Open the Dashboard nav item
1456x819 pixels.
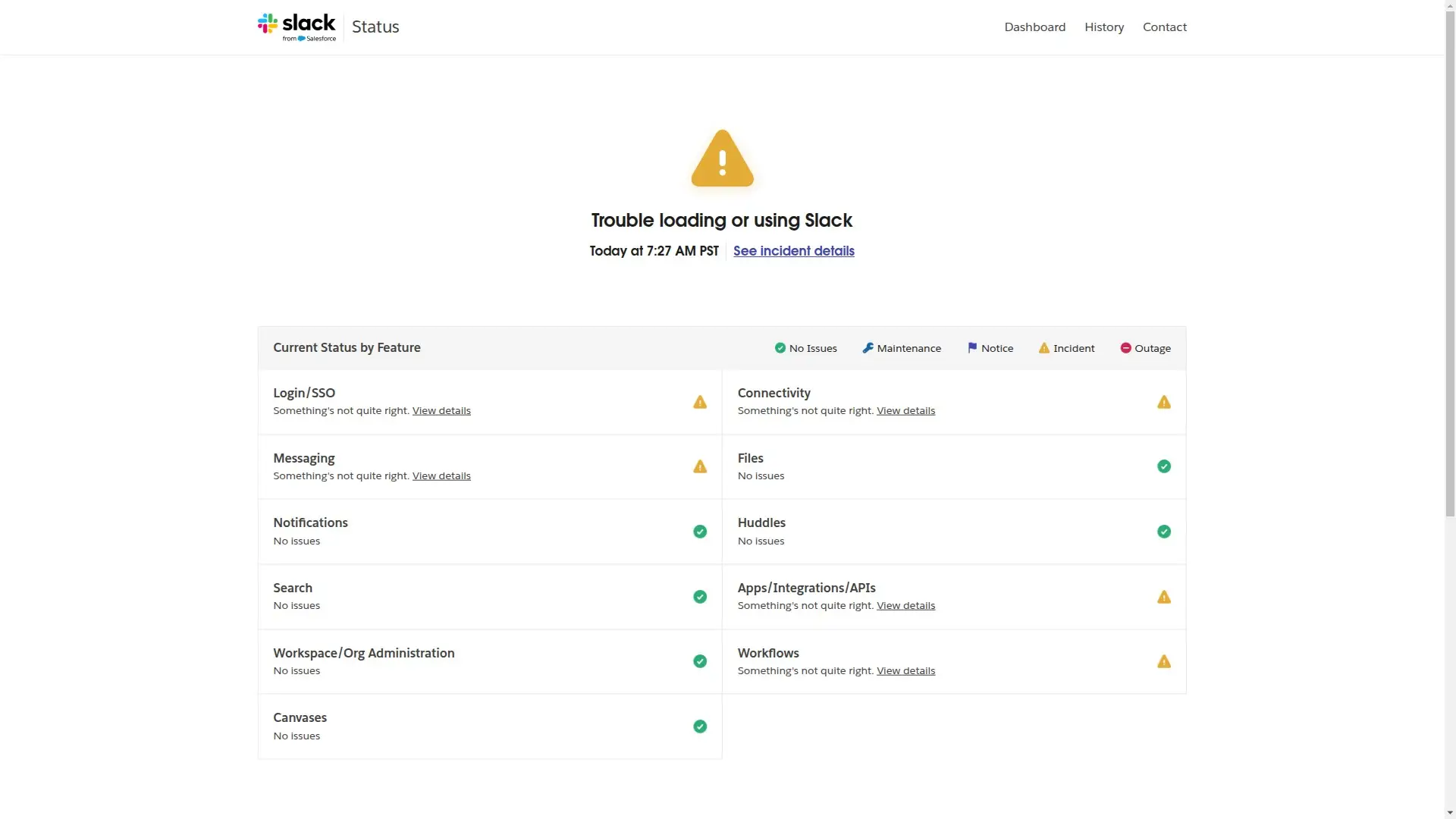(1034, 27)
